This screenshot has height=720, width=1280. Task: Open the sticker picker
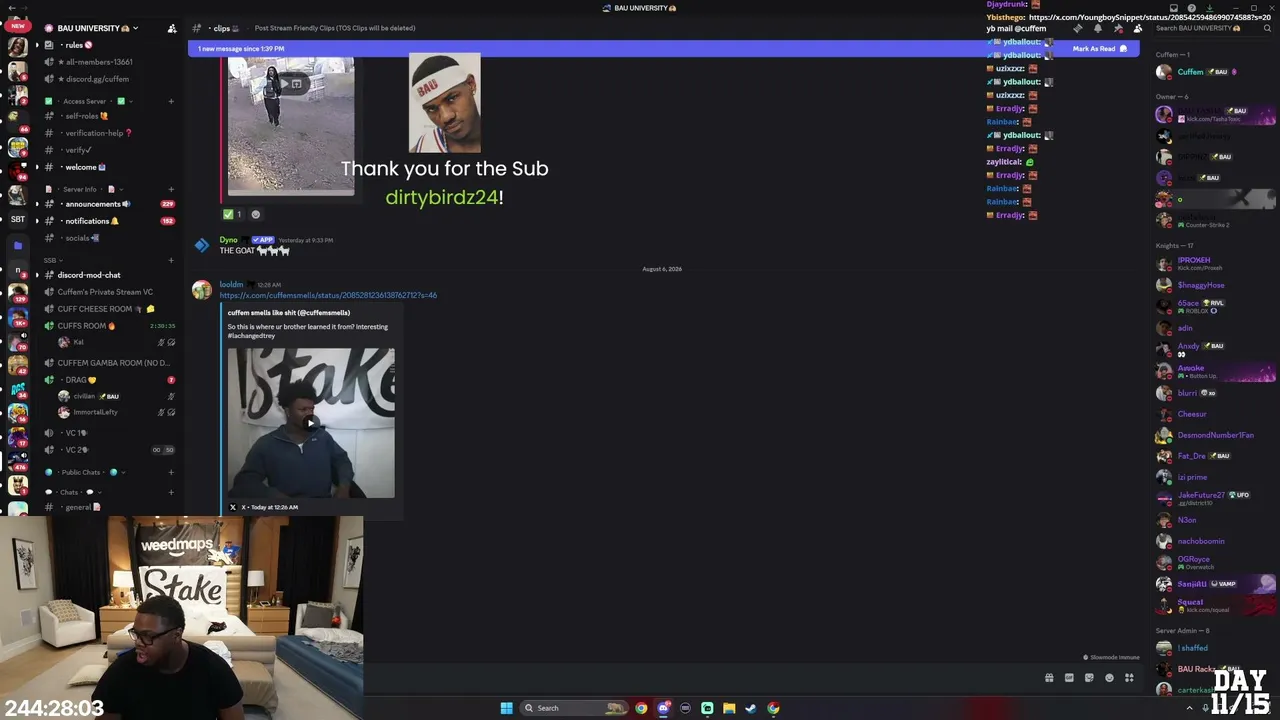click(1089, 678)
